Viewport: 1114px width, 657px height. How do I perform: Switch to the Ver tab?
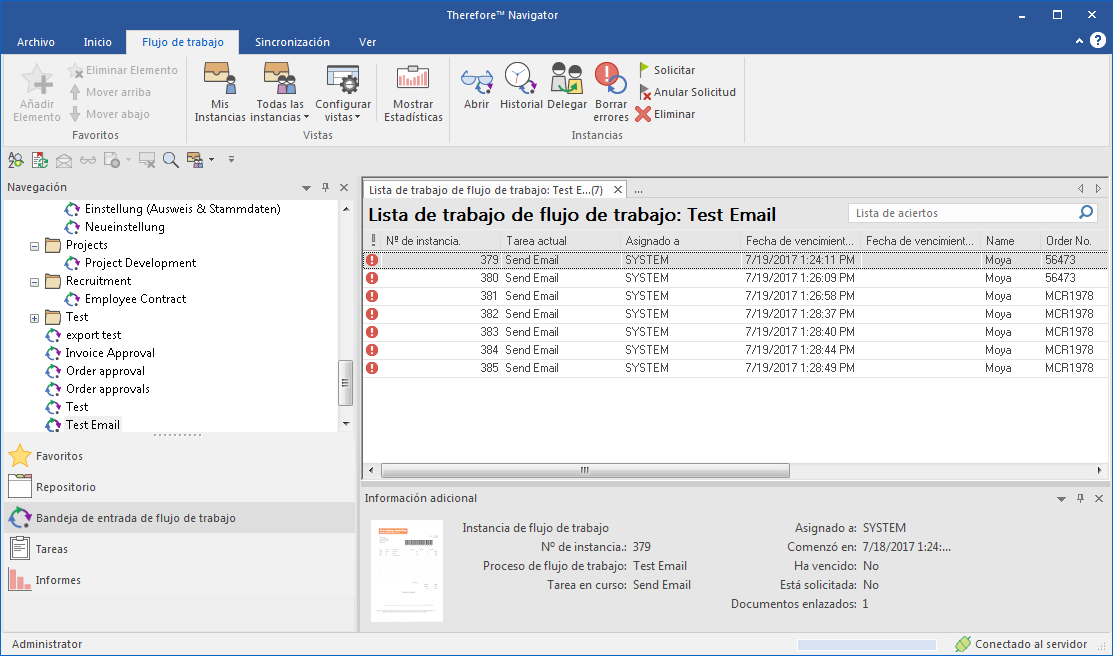[x=367, y=42]
